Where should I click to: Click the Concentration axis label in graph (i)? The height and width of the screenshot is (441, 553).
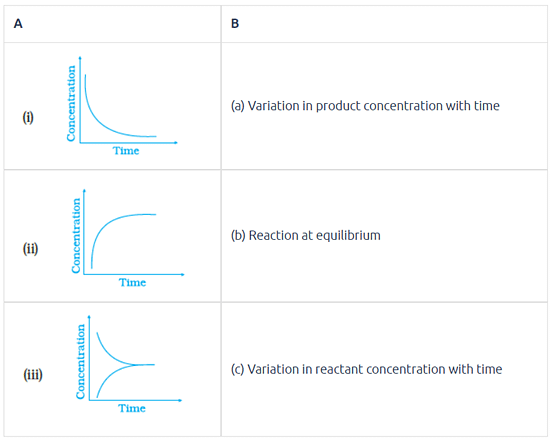coord(71,103)
